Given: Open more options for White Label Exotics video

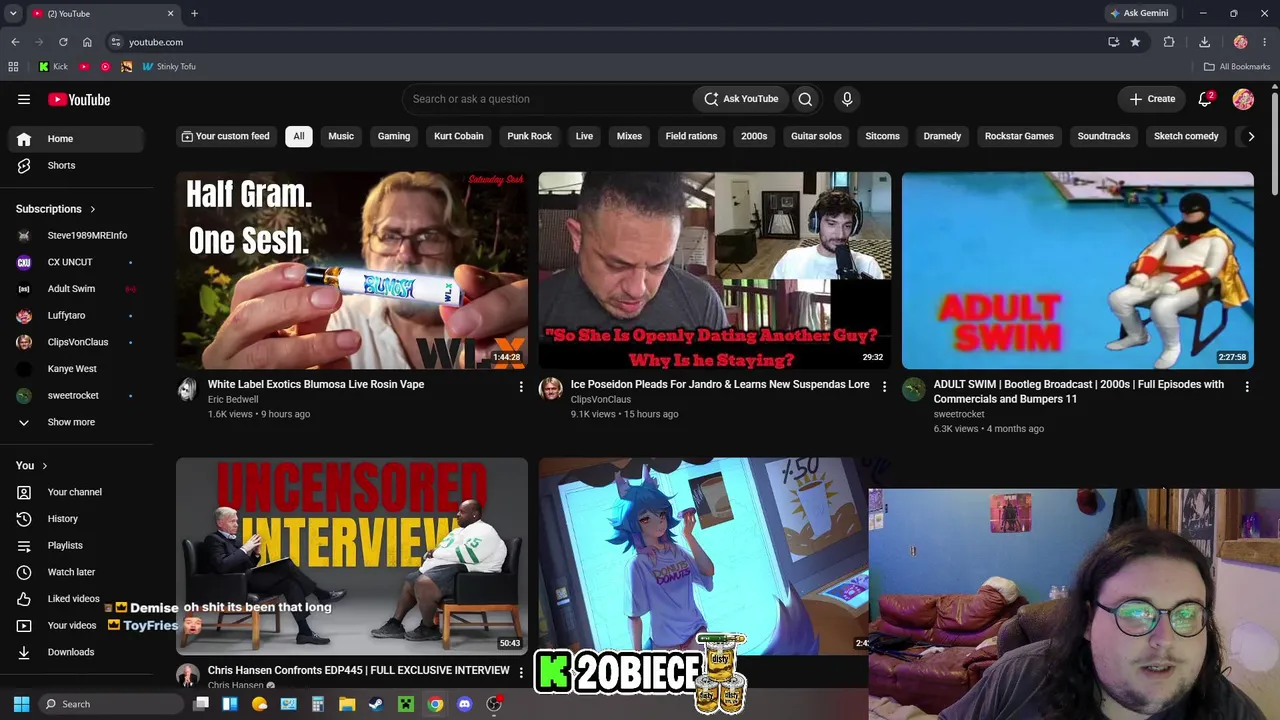Looking at the screenshot, I should [521, 386].
